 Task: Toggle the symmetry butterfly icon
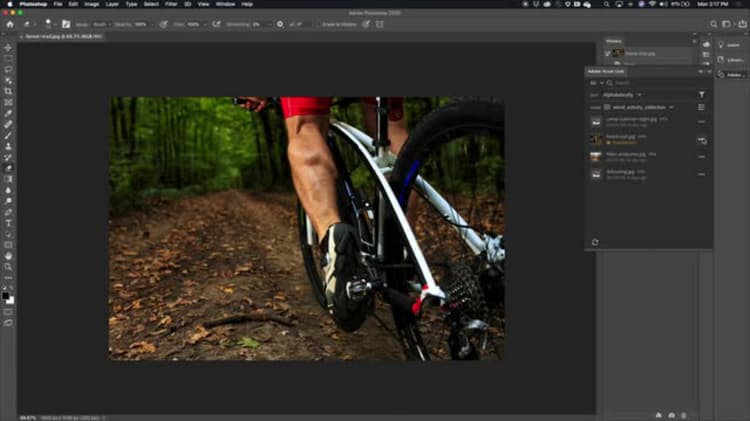coord(380,24)
